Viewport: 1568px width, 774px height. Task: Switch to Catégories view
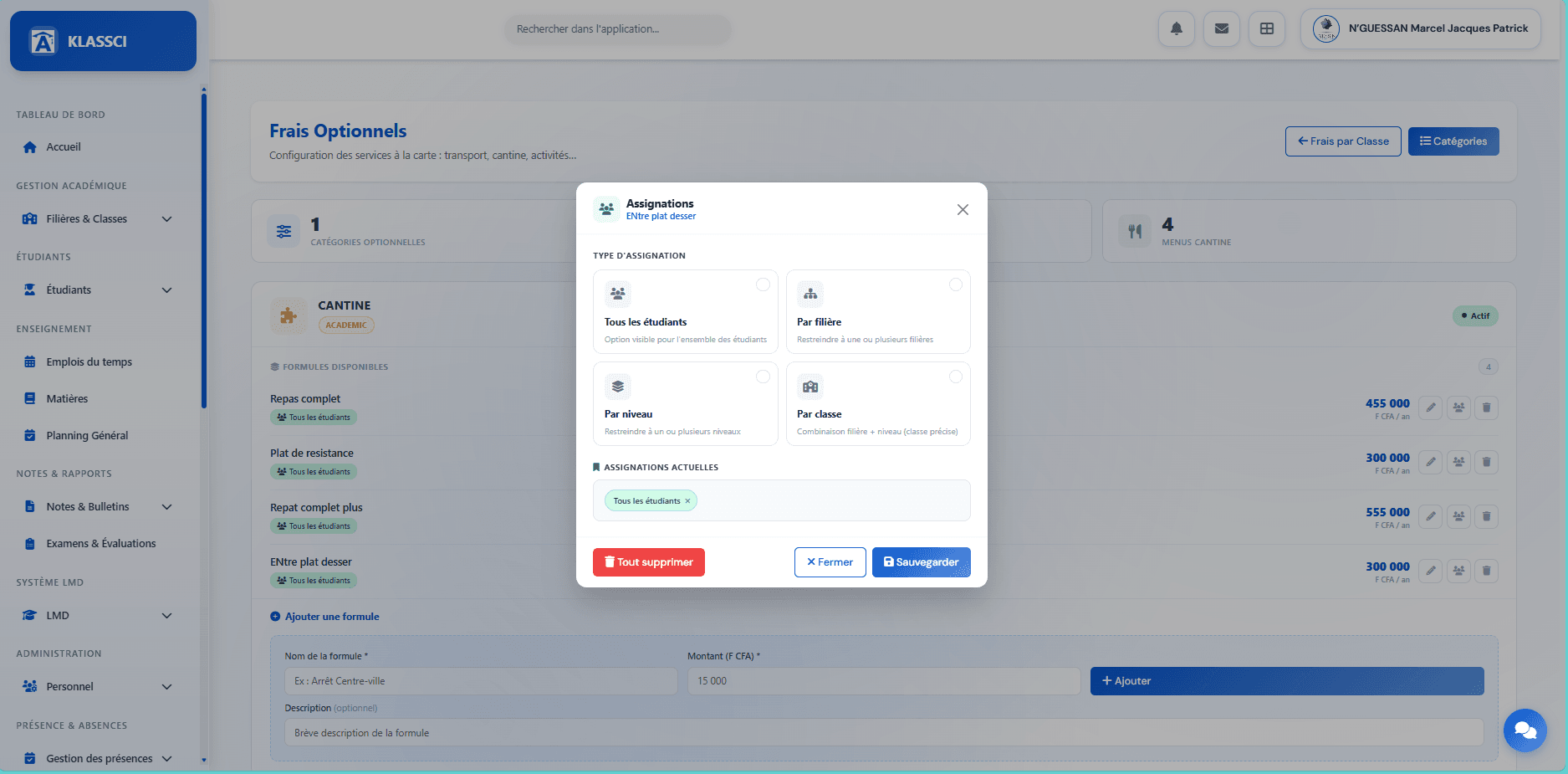(x=1453, y=141)
